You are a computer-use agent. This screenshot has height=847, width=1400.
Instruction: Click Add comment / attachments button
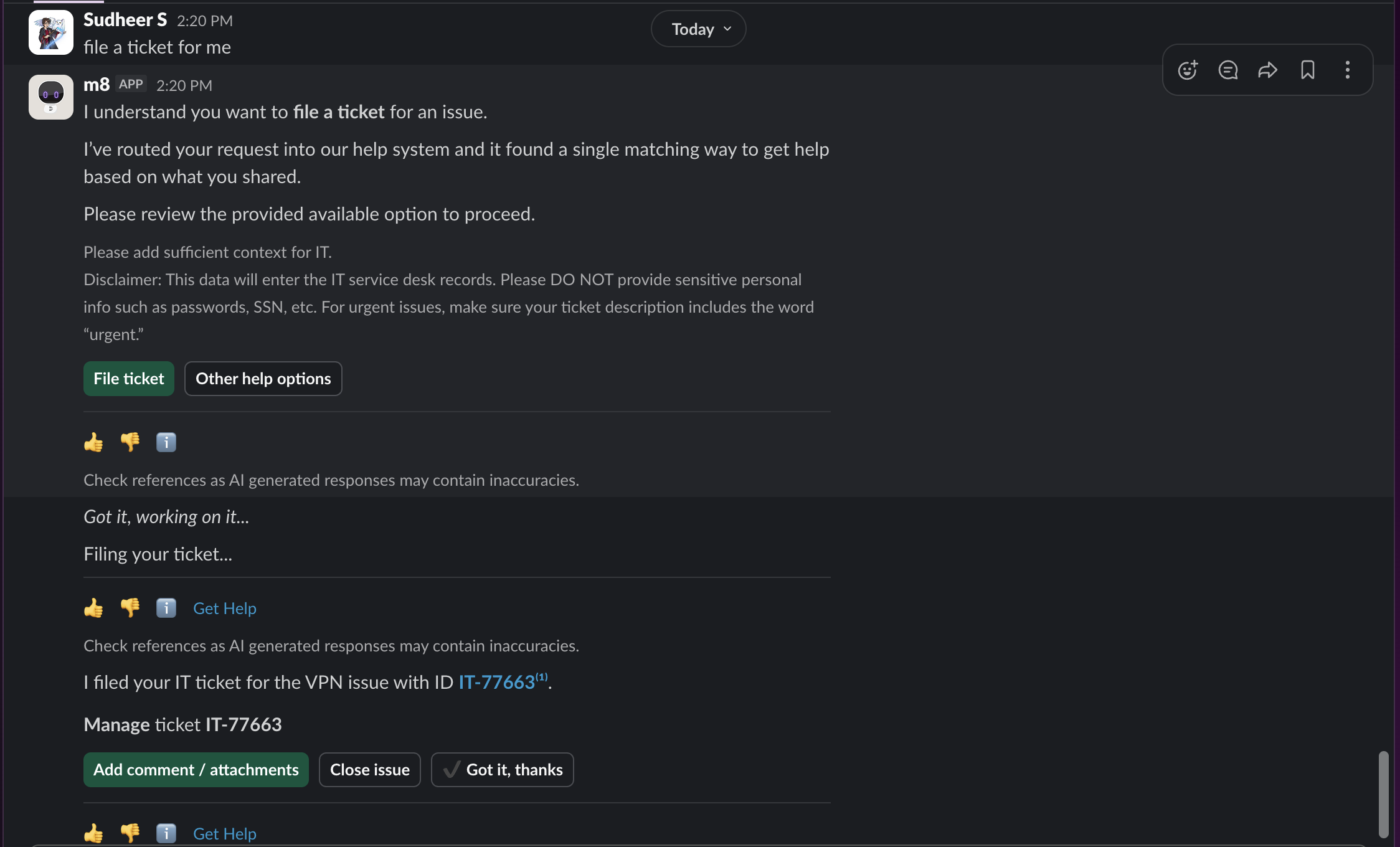point(196,770)
